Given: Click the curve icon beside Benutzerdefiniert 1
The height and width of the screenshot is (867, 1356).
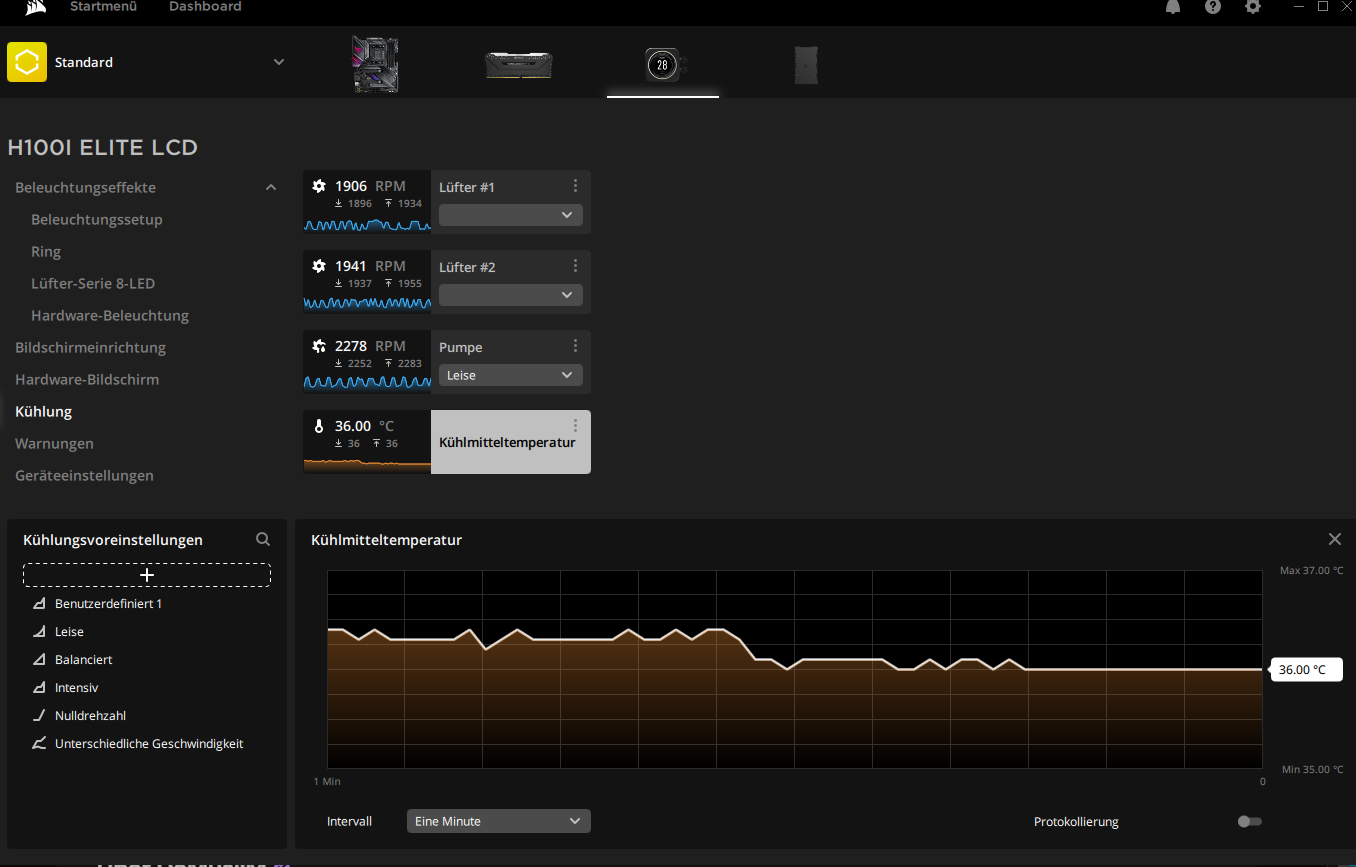Looking at the screenshot, I should [x=39, y=604].
